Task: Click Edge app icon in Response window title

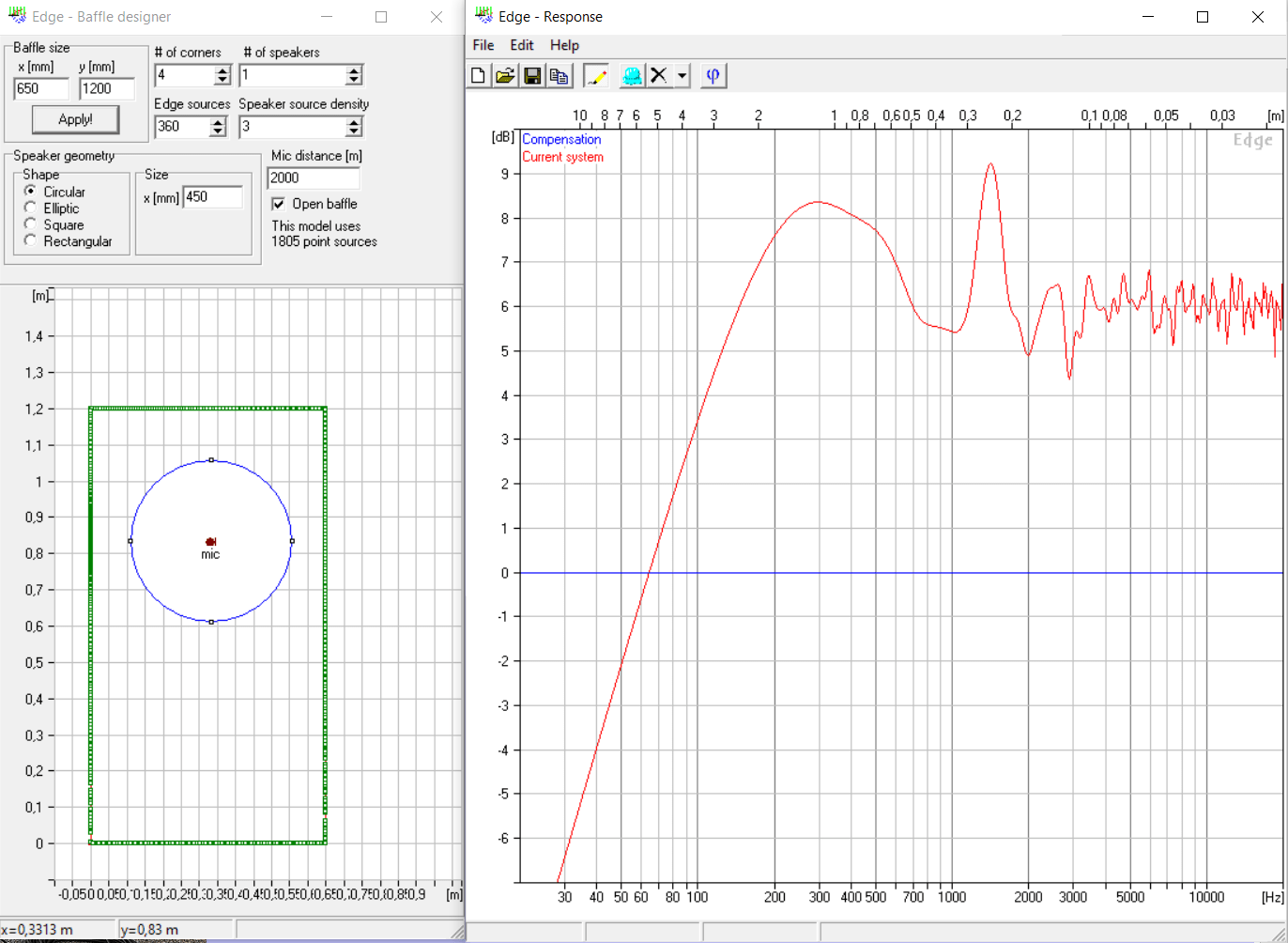Action: click(x=484, y=16)
